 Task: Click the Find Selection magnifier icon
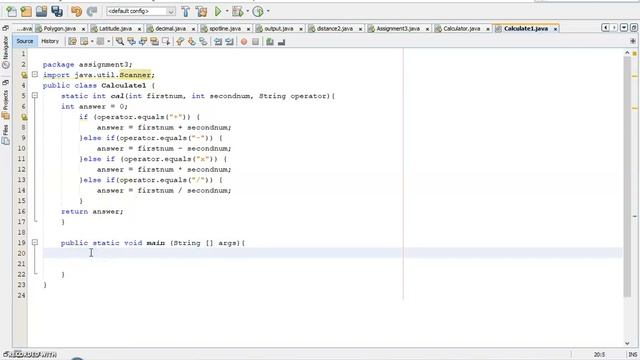pyautogui.click(x=120, y=42)
